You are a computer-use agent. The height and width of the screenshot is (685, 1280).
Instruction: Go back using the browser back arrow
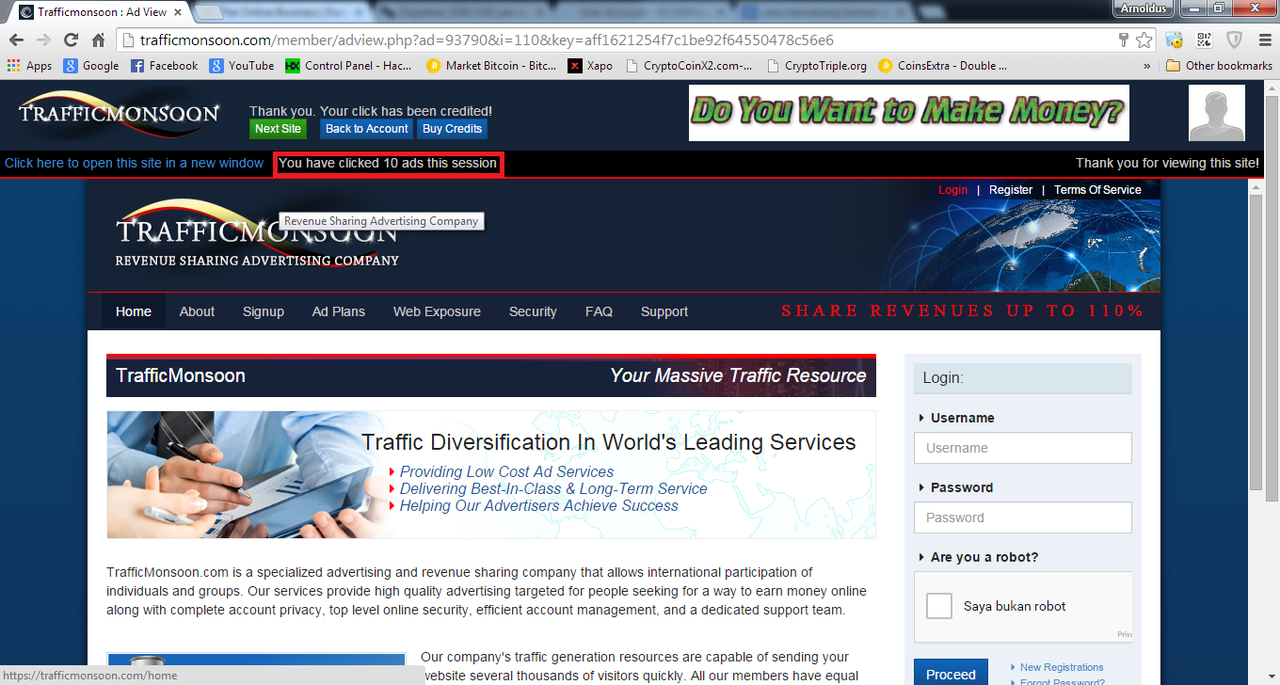pyautogui.click(x=16, y=40)
